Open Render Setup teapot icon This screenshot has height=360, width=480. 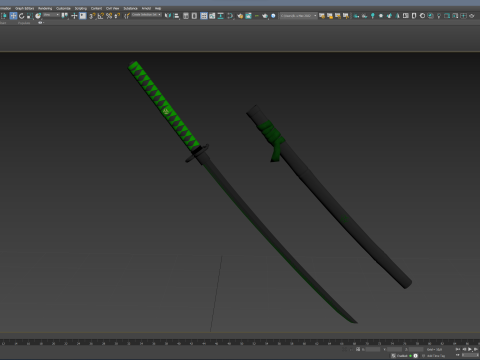click(240, 16)
